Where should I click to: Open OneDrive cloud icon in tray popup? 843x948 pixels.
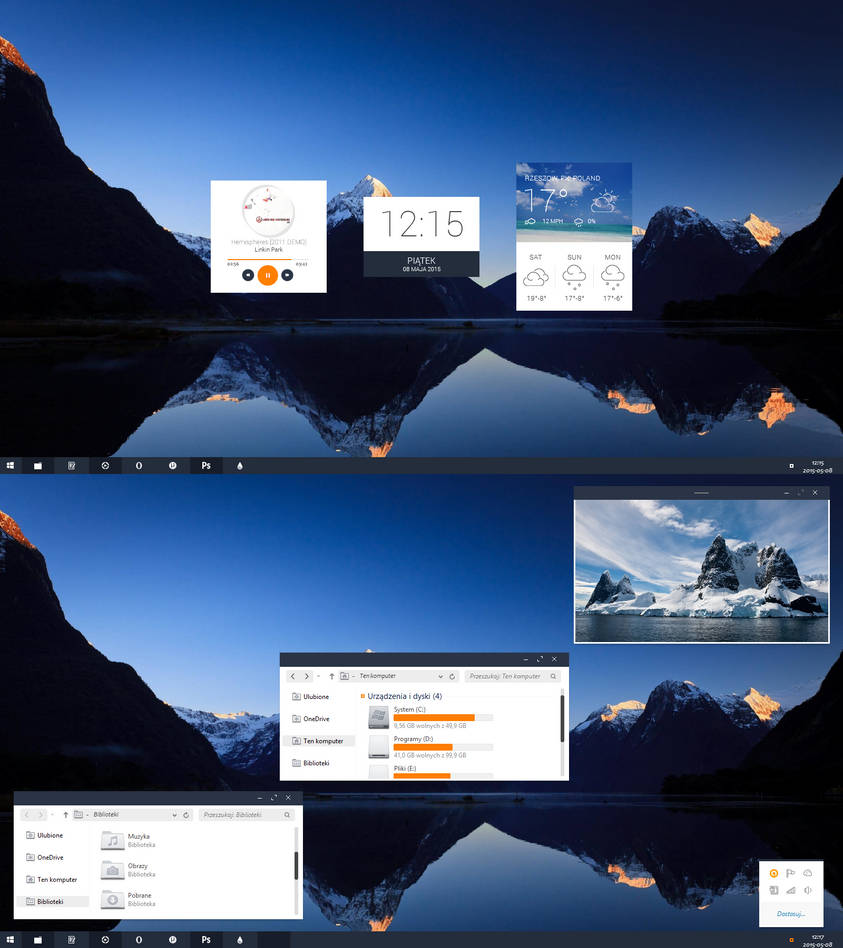click(x=807, y=873)
